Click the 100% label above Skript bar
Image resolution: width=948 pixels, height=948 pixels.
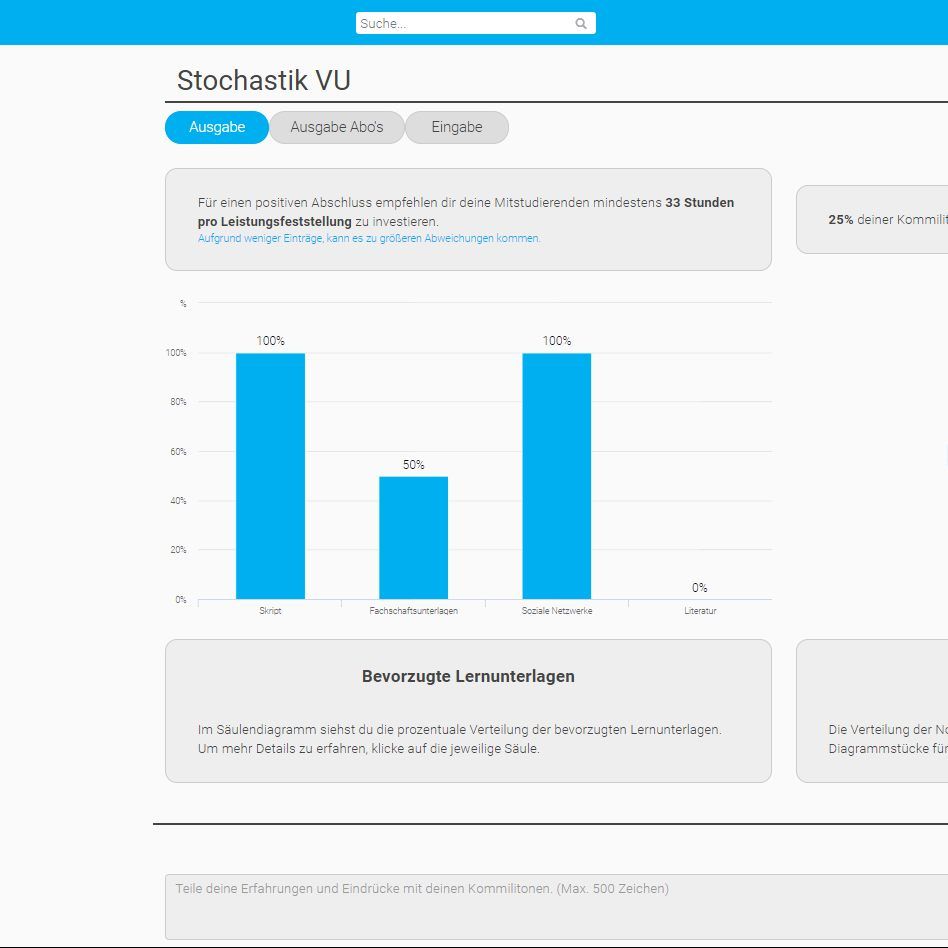270,341
